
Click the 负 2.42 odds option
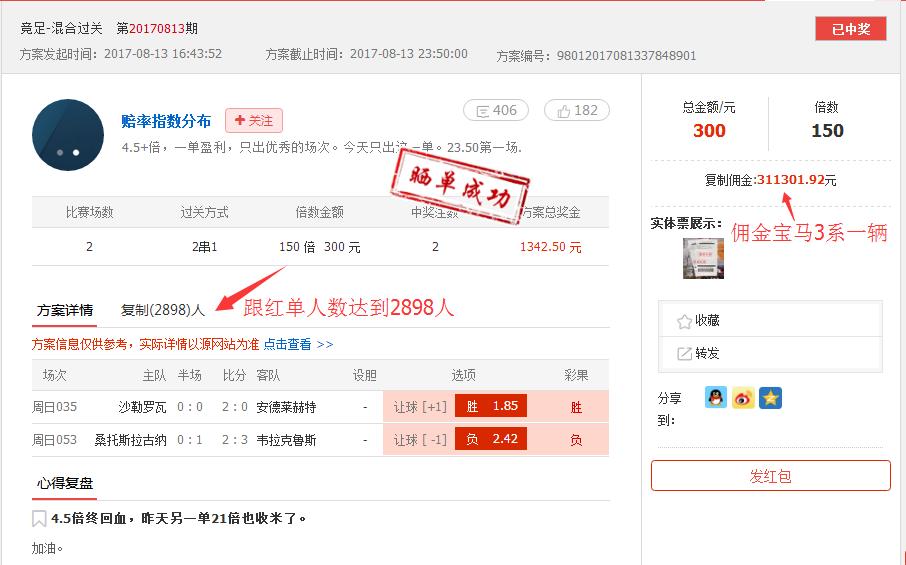(x=491, y=439)
